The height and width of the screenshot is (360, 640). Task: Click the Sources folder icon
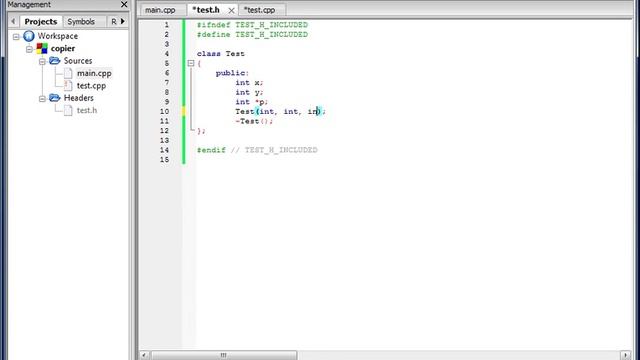(54, 61)
